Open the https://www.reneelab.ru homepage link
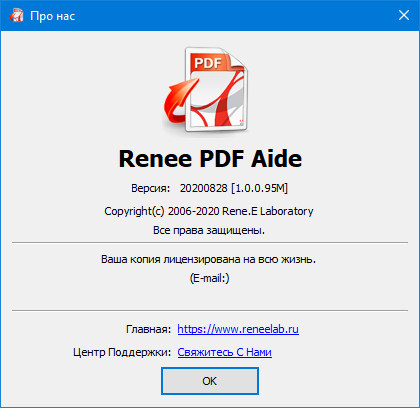This screenshot has height=408, width=420. point(238,329)
